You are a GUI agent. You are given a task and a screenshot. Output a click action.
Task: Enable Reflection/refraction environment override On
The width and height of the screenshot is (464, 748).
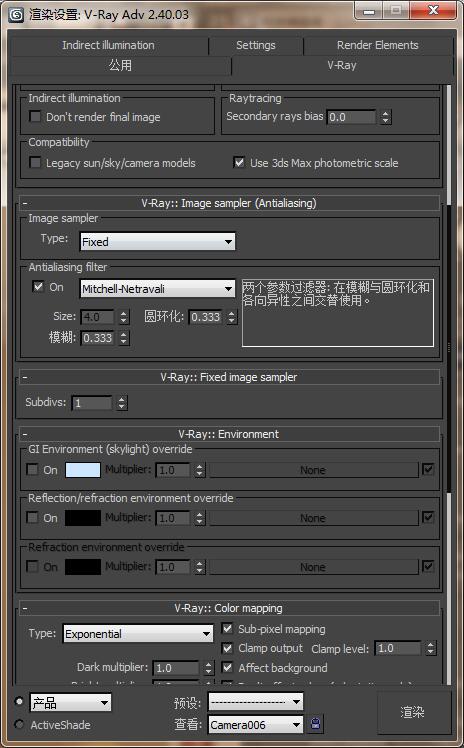point(32,517)
